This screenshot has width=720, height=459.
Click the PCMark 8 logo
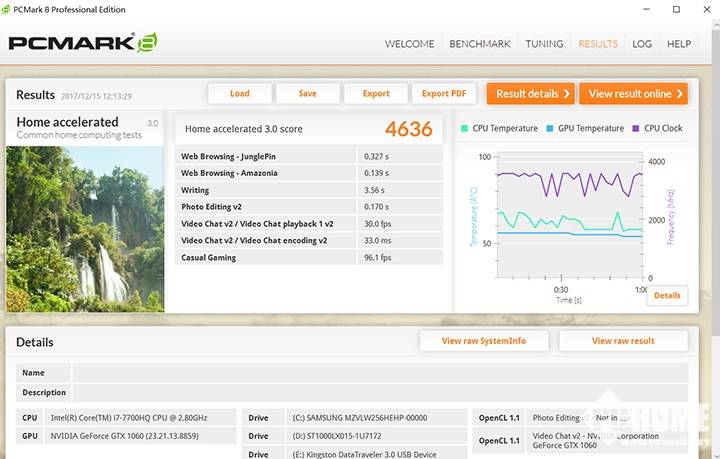click(83, 43)
